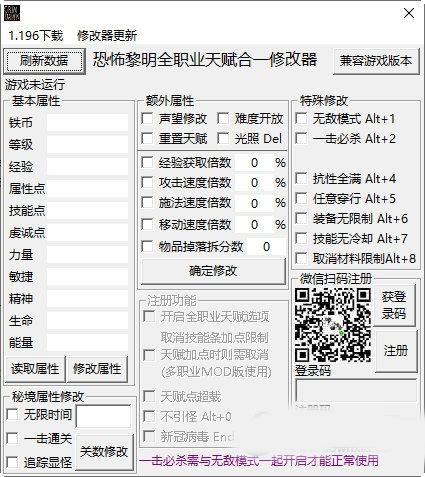Enable 一击必杀 Alt+2 checkbox
The width and height of the screenshot is (425, 477).
coord(301,138)
